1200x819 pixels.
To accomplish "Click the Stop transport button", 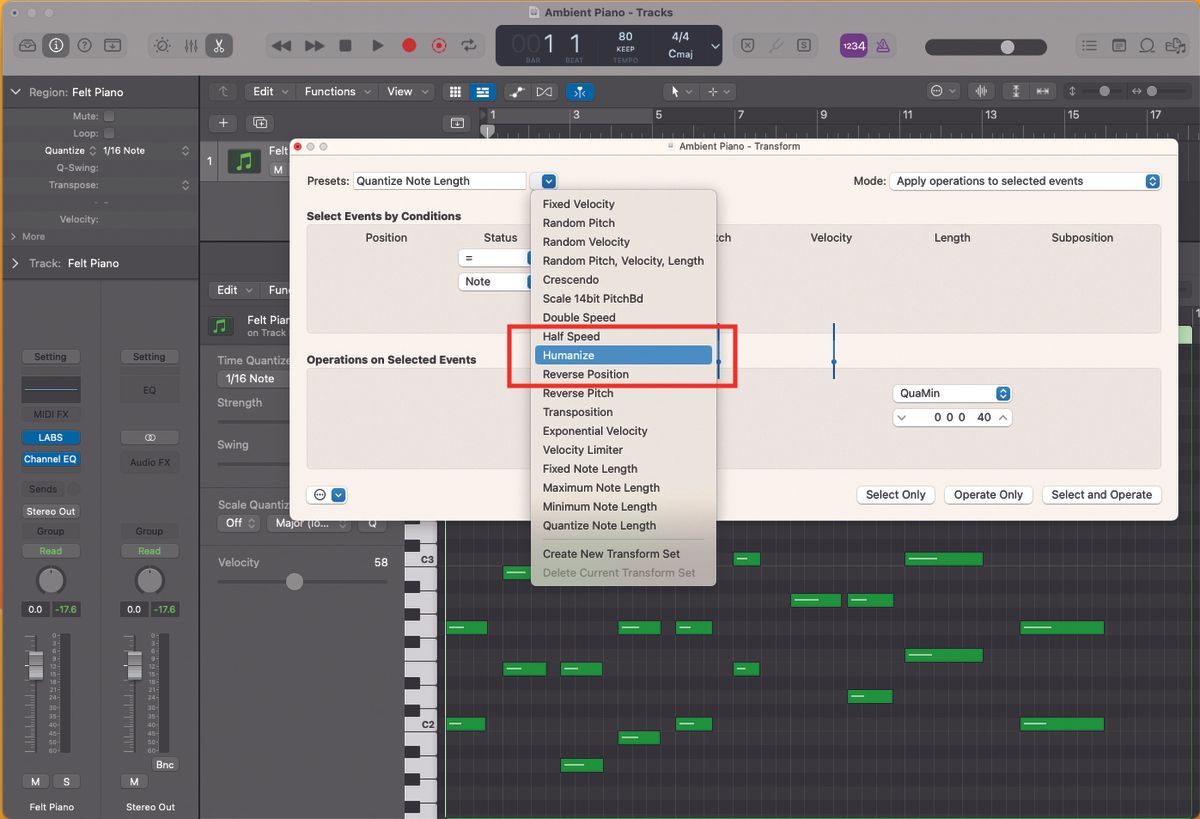I will click(346, 46).
